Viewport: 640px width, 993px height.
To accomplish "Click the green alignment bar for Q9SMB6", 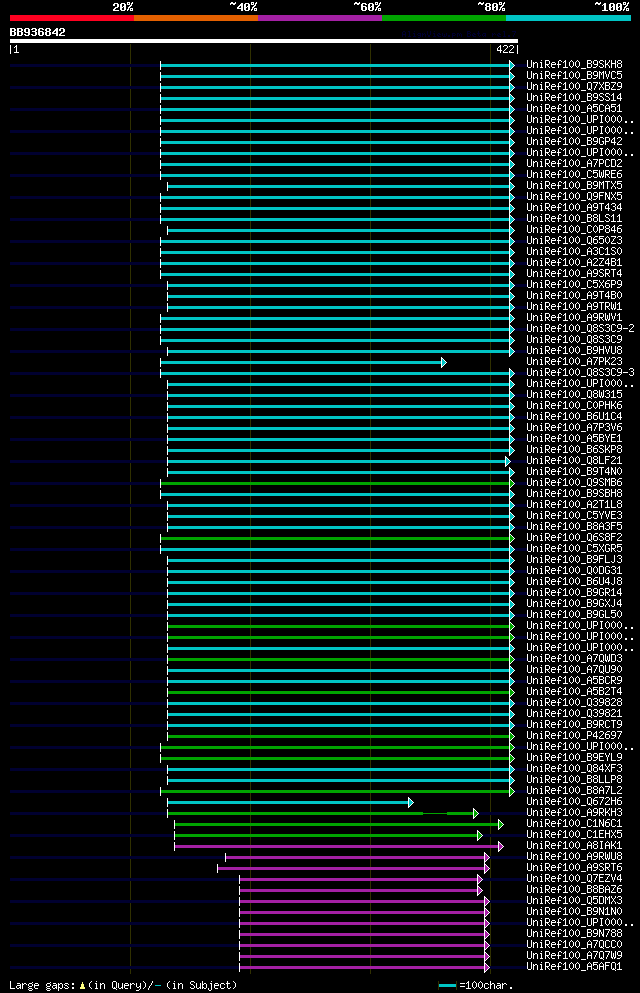I will (337, 483).
